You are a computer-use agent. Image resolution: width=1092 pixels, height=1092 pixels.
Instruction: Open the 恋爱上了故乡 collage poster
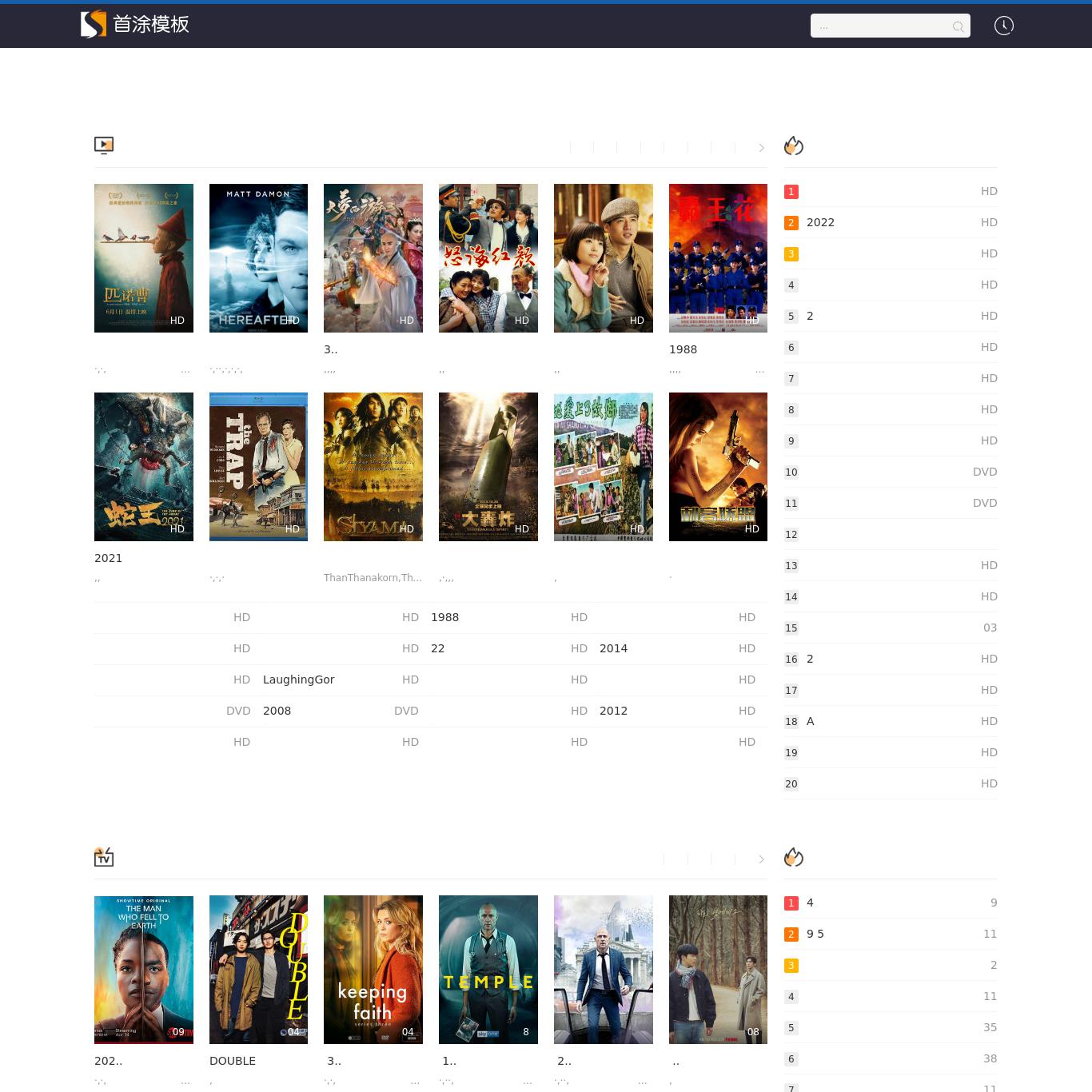pyautogui.click(x=604, y=467)
